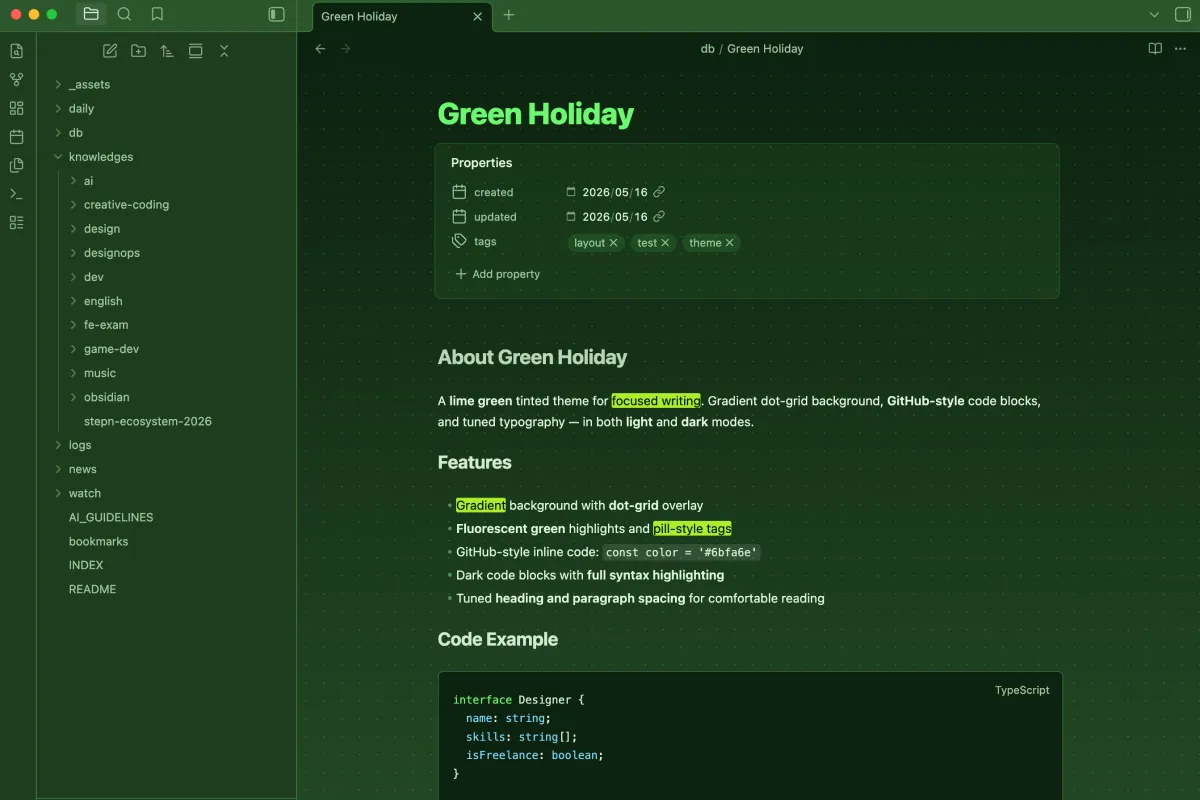Click the About Green Holiday heading
Image resolution: width=1200 pixels, height=800 pixels.
(532, 357)
